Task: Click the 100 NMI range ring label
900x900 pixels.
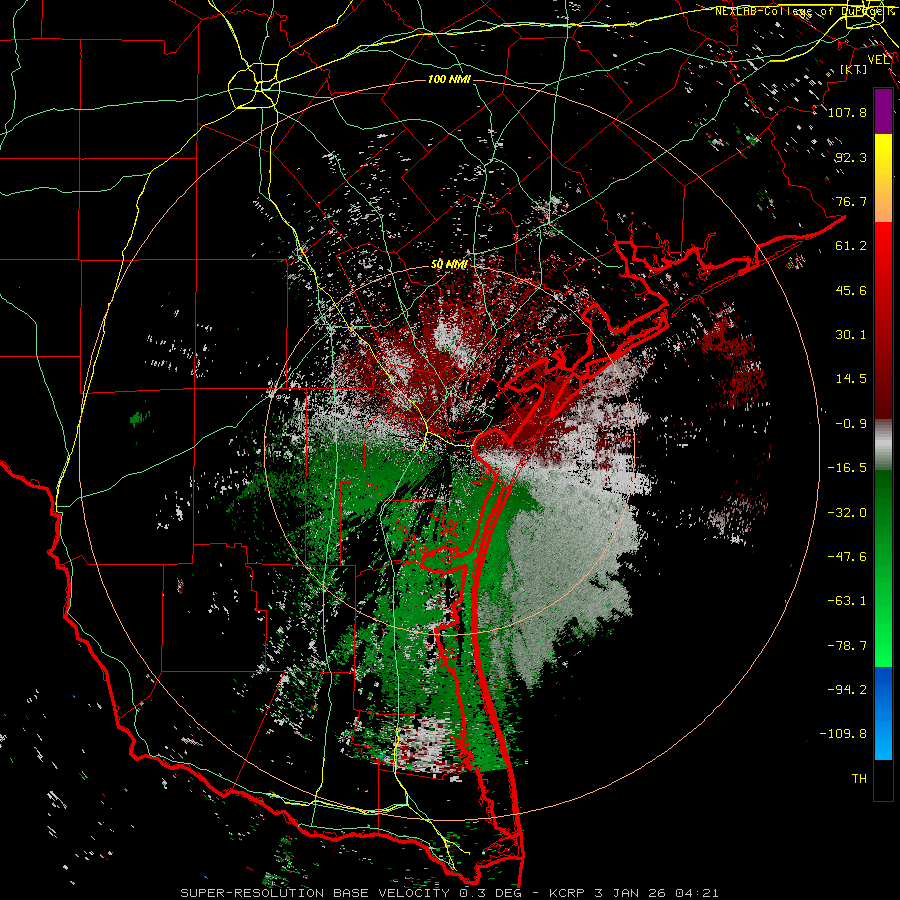Action: click(449, 79)
